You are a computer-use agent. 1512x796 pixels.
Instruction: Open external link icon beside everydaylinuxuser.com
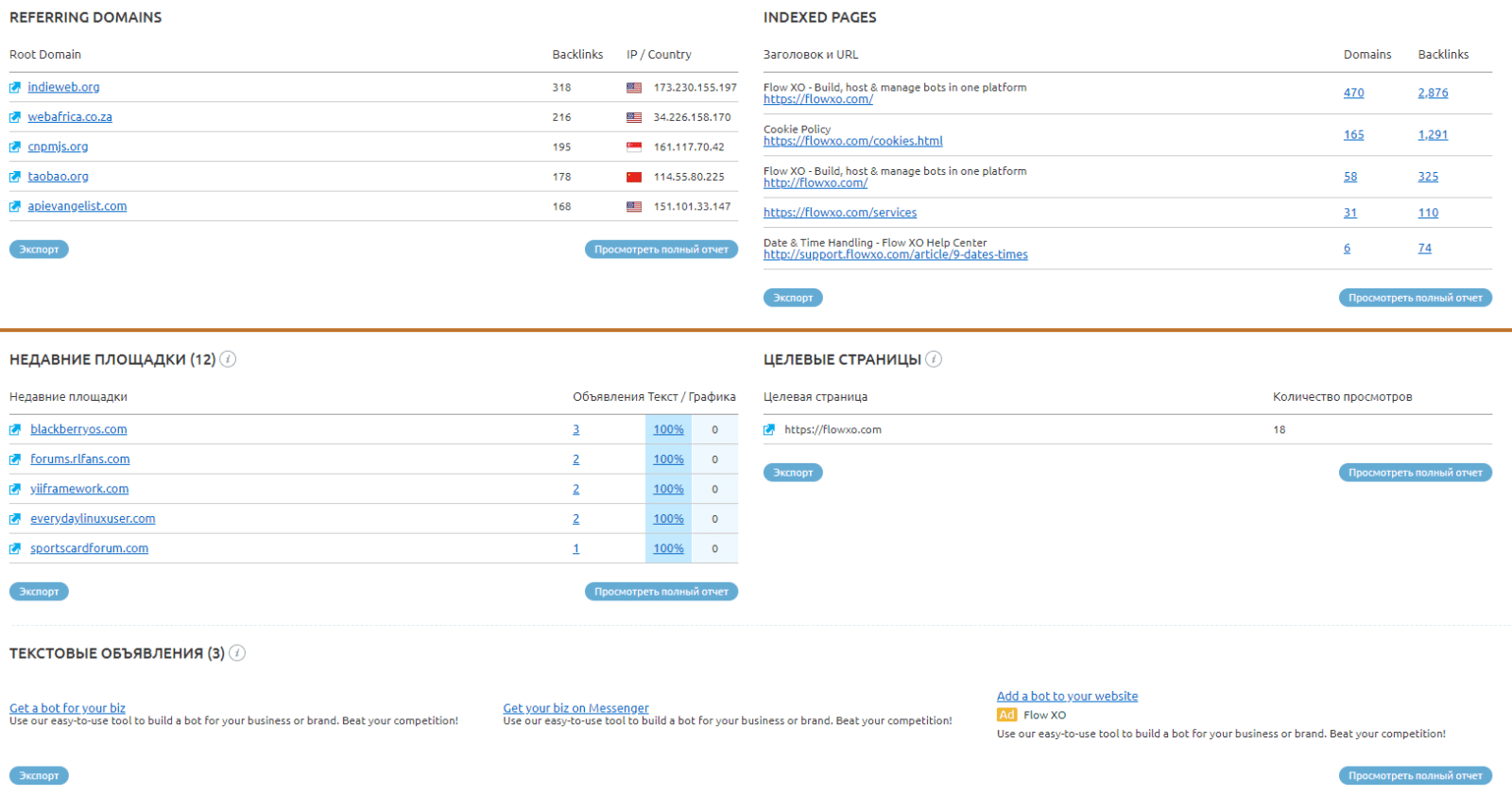(x=15, y=519)
